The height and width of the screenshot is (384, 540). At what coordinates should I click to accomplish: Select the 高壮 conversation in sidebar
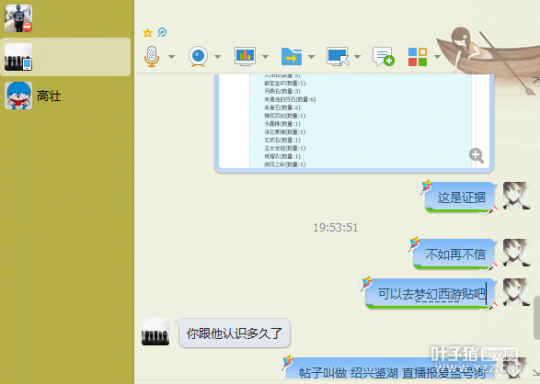click(x=65, y=96)
